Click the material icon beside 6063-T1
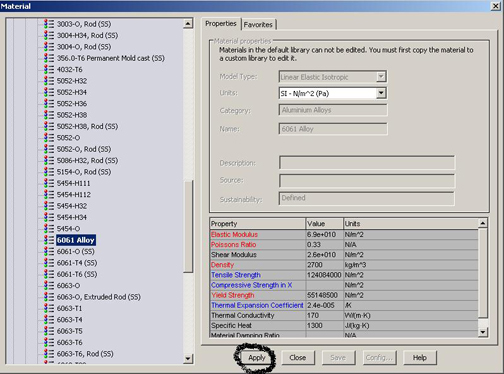Viewport: 504px width, 374px height. tap(49, 308)
